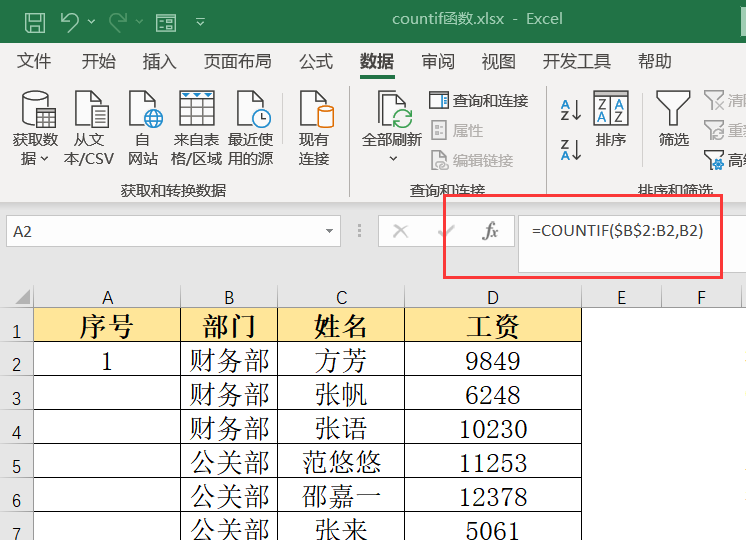This screenshot has height=540, width=746.
Task: Open the Undo history dropdown arrow
Action: pos(91,22)
